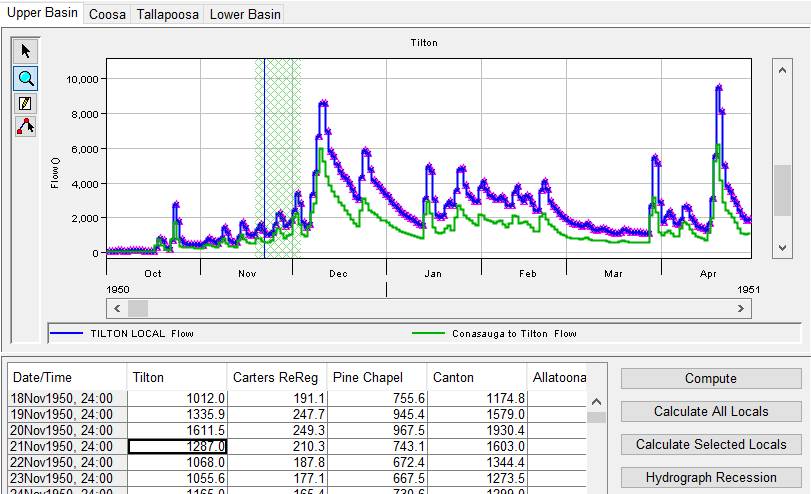Click the plot horizontal scrollbar left arrow
The height and width of the screenshot is (494, 811).
pos(115,309)
